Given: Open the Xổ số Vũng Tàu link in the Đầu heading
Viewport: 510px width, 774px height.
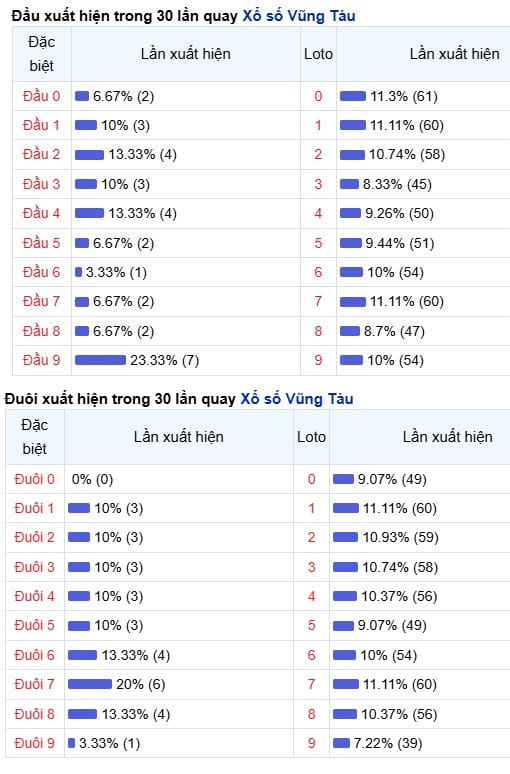Looking at the screenshot, I should (x=299, y=16).
